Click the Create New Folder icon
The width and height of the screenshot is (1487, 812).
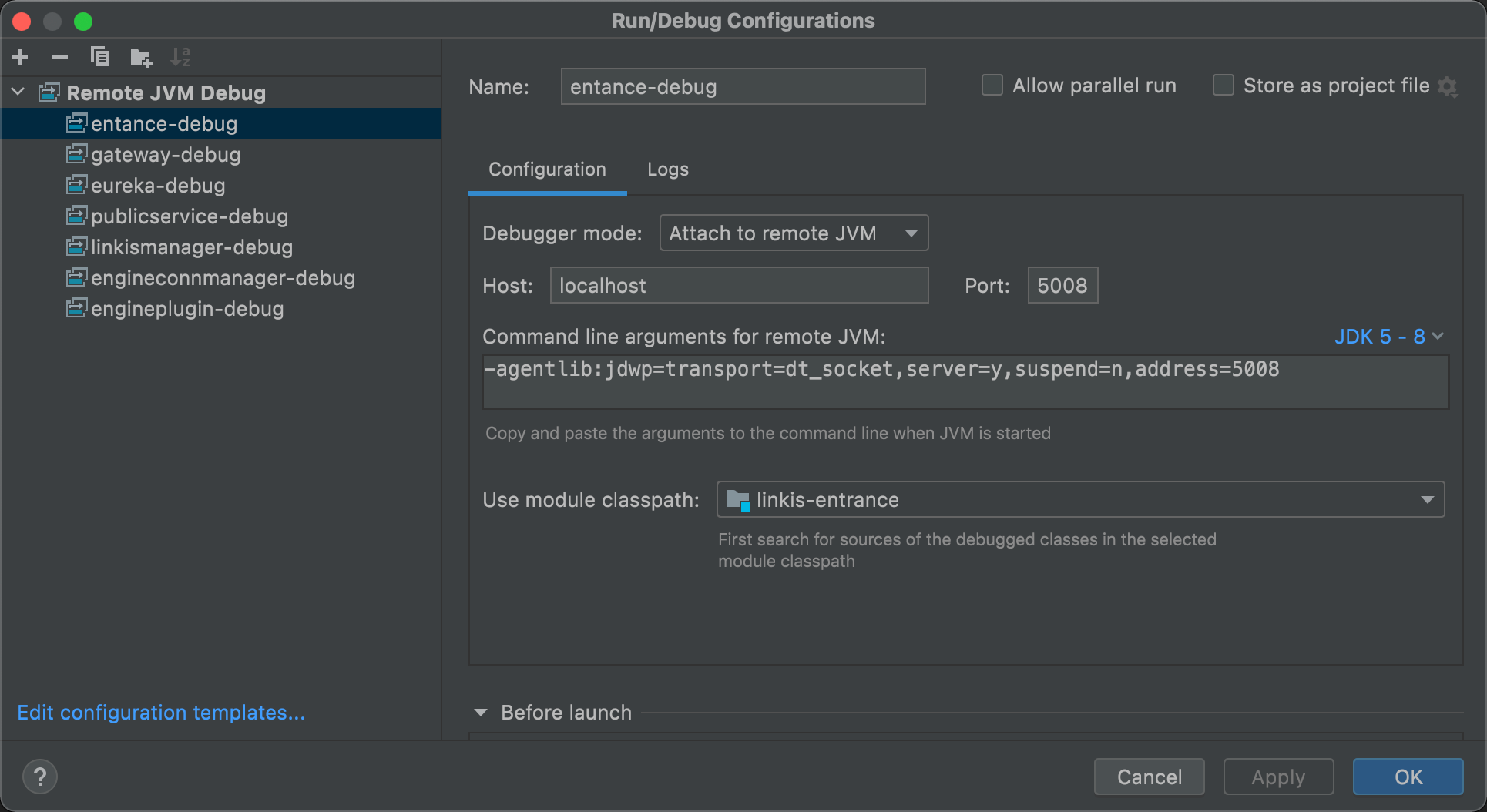[141, 57]
